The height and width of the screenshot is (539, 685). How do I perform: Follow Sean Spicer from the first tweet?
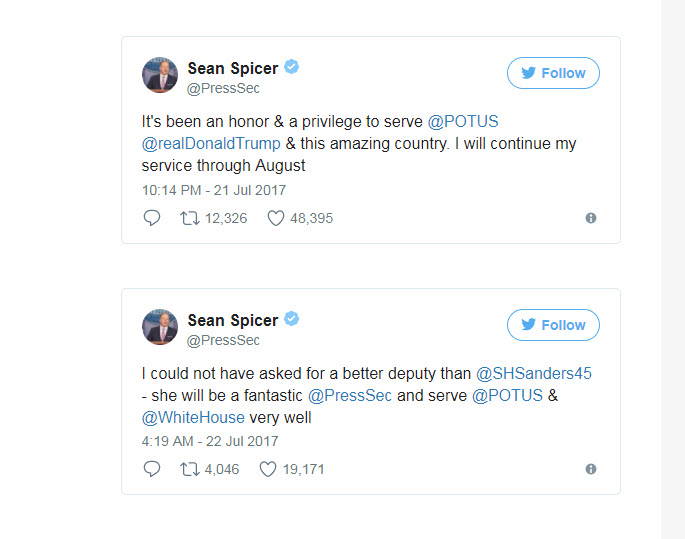[553, 73]
